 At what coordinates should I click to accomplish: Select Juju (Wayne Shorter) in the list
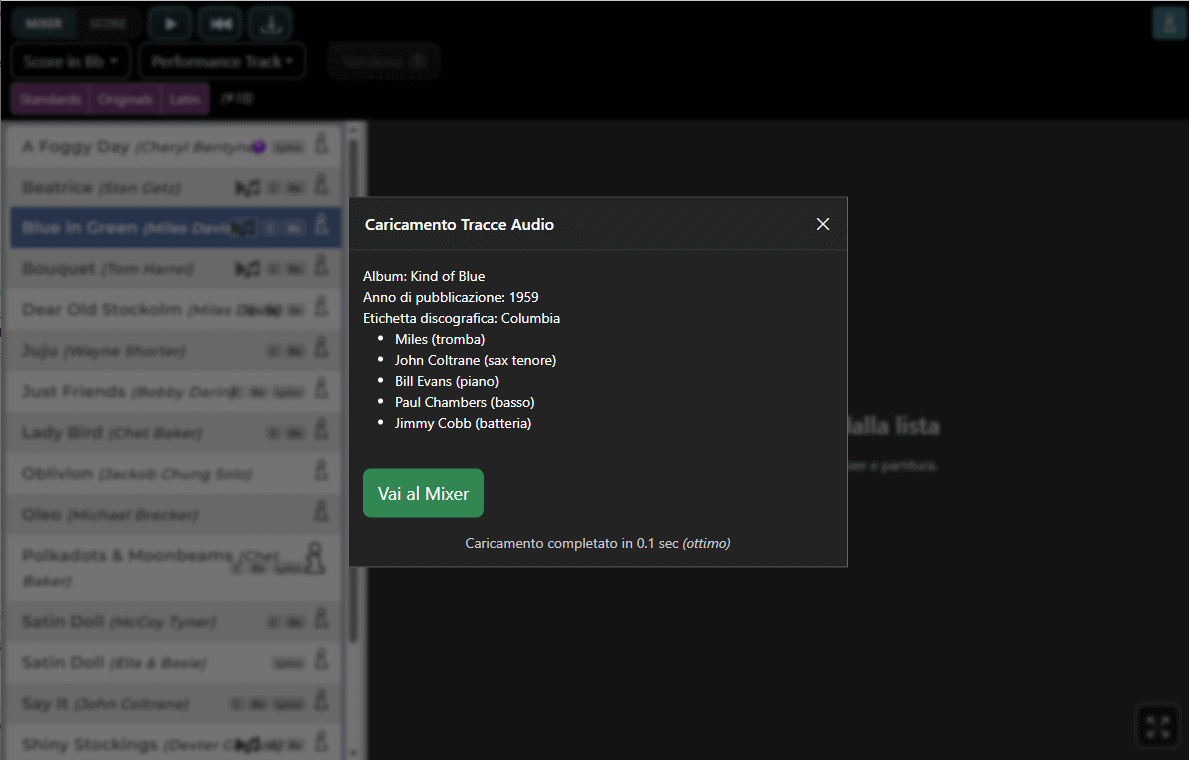pyautogui.click(x=174, y=350)
